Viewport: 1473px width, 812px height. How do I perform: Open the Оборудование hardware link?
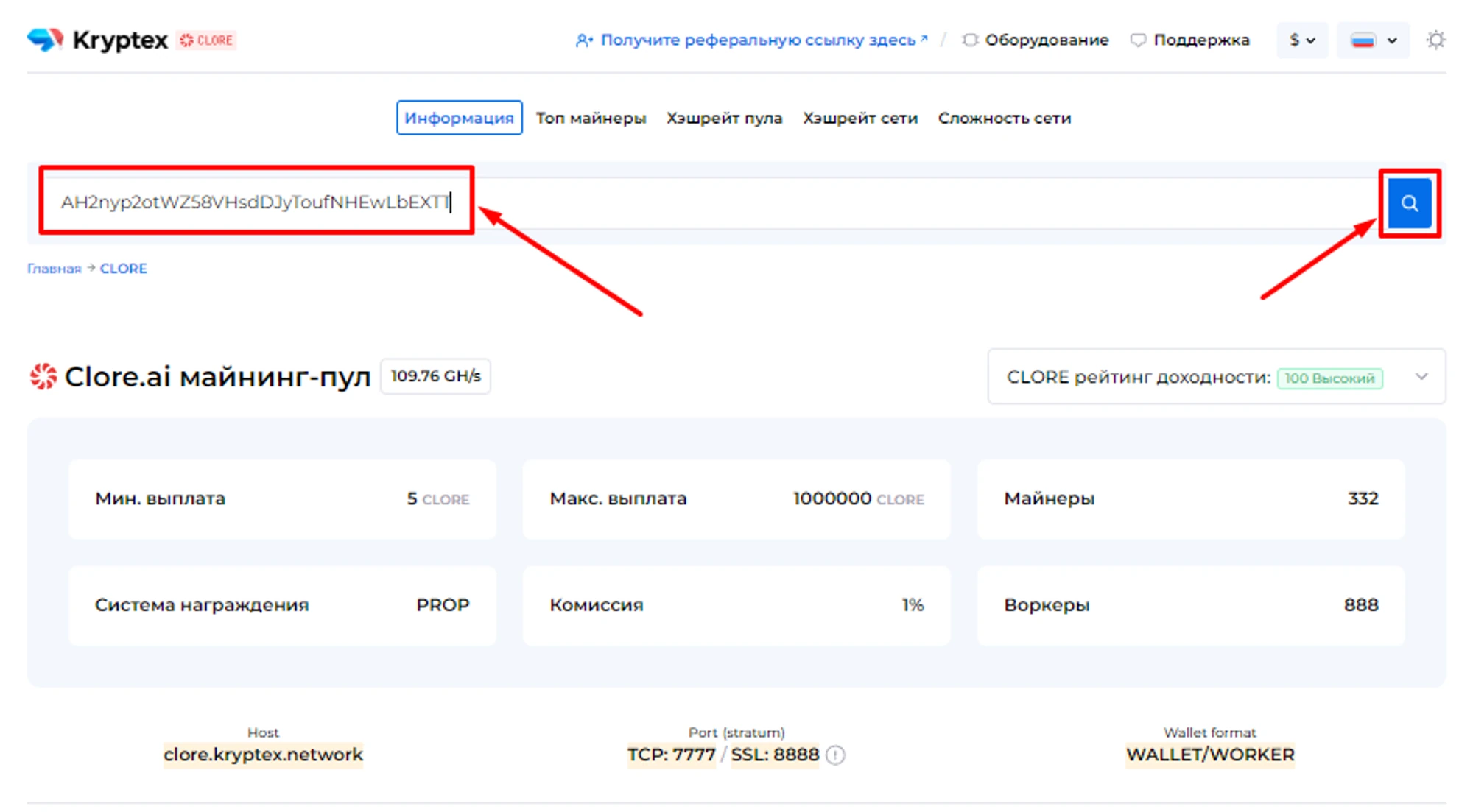click(1046, 40)
